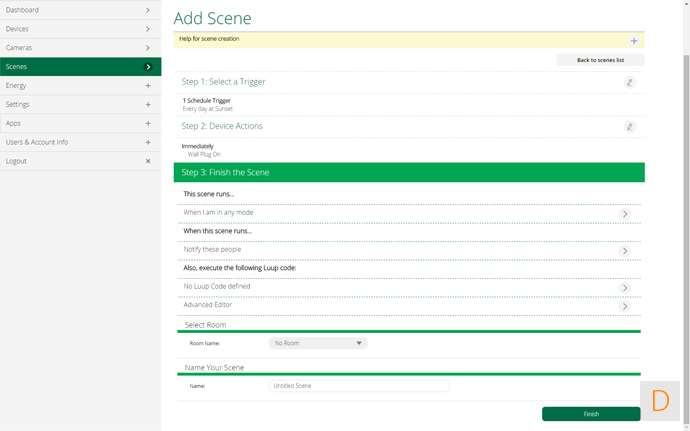Expand 'When I am in any mode' row
This screenshot has width=690, height=431.
pyautogui.click(x=625, y=214)
